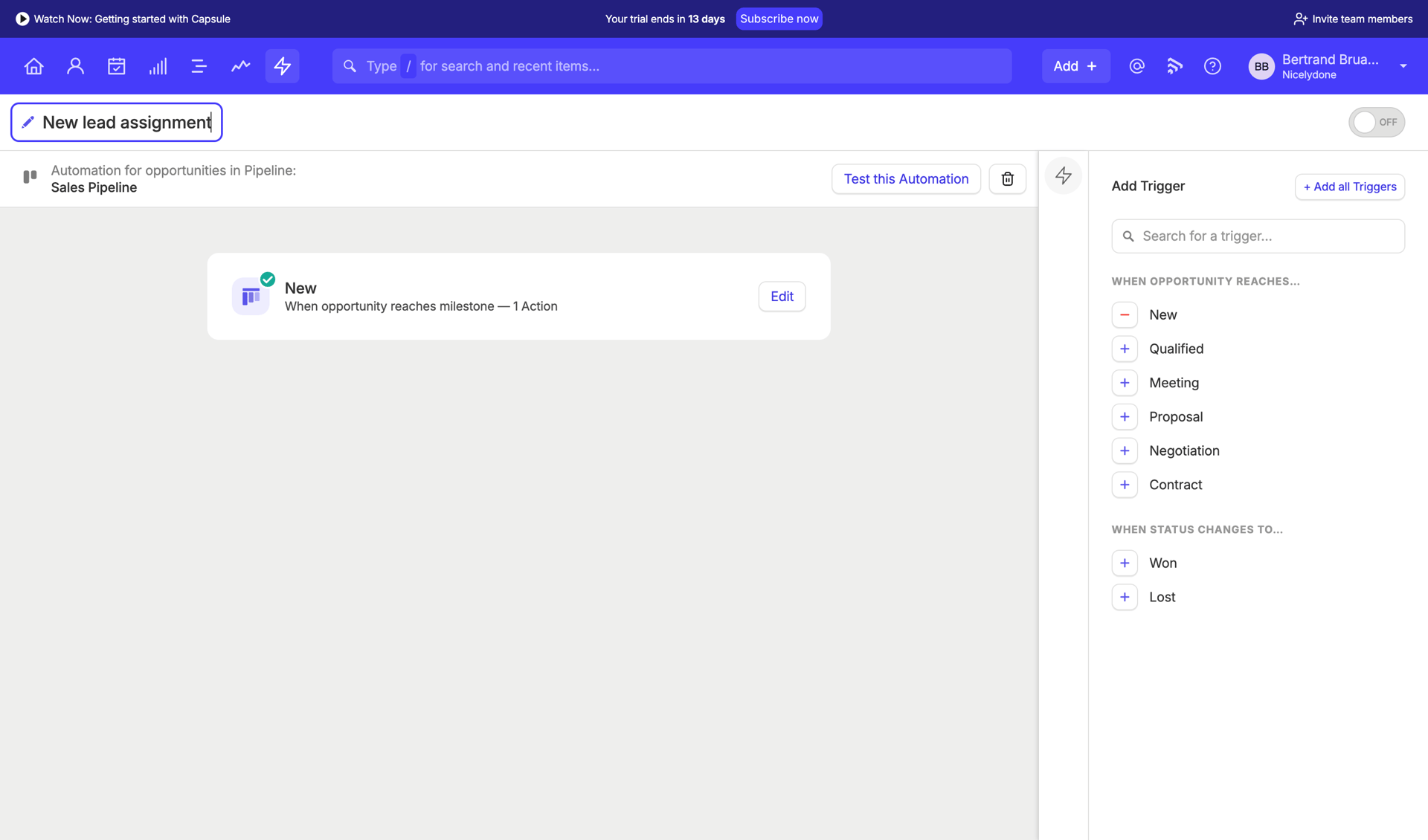Turn on the automation OFF toggle
The width and height of the screenshot is (1428, 840).
(x=1377, y=122)
